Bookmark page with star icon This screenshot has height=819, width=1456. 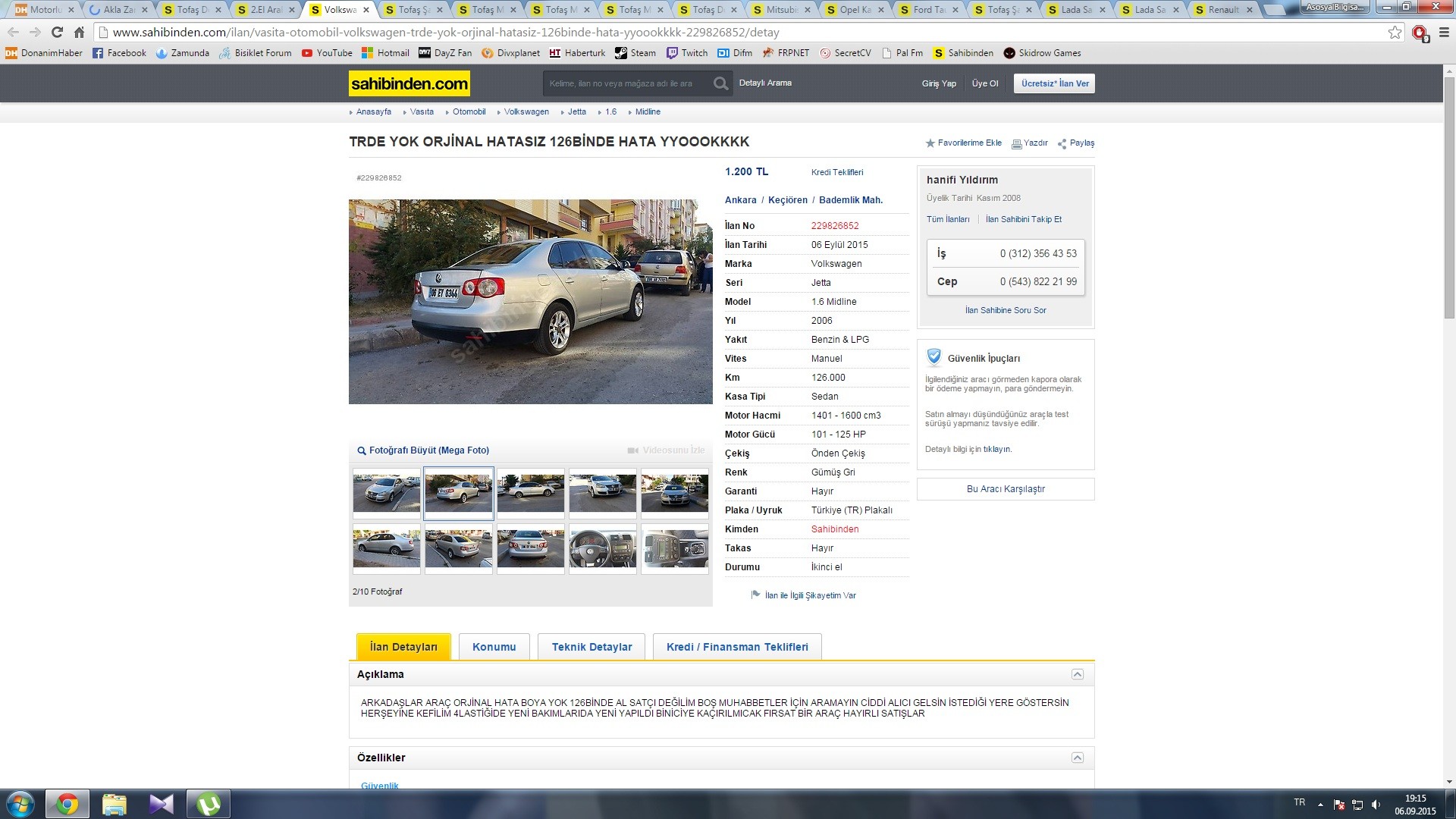click(x=1395, y=33)
